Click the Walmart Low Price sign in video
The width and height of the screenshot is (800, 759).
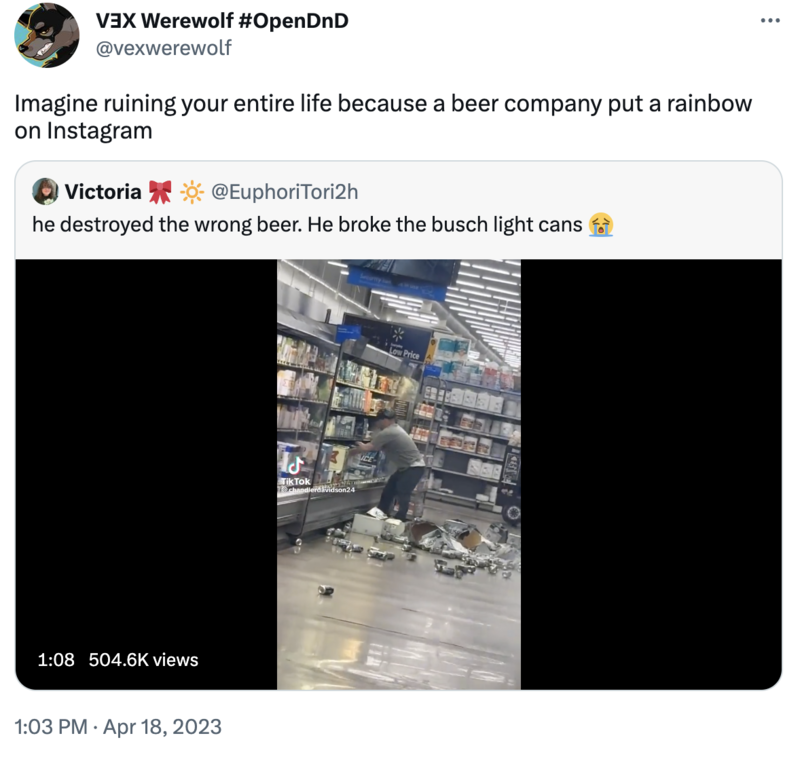point(405,352)
